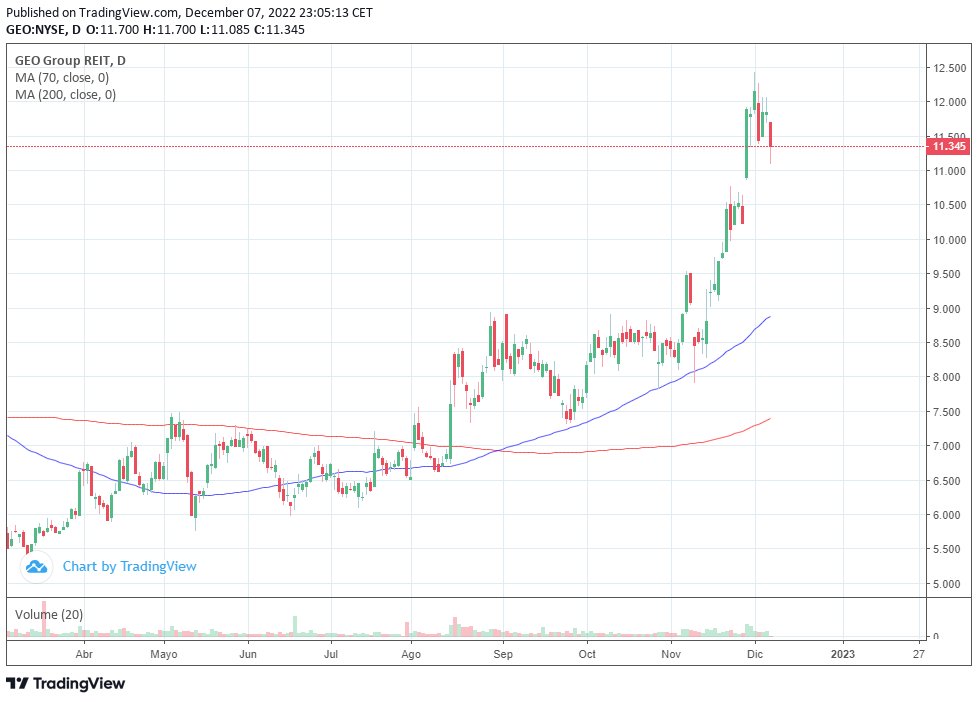Click the 'Jun' date axis label
Image resolution: width=978 pixels, height=702 pixels.
coord(248,655)
